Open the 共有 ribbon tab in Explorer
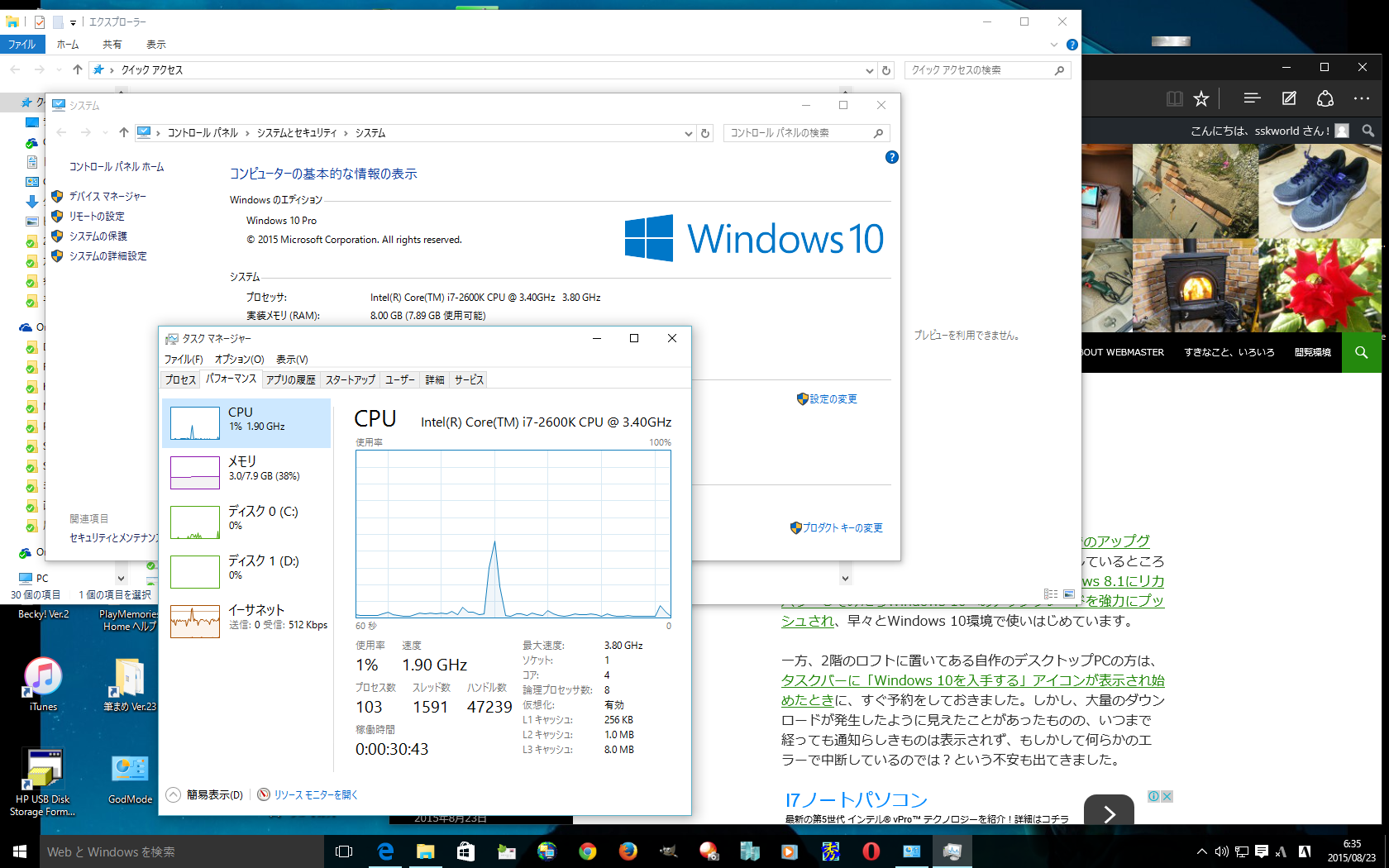 112,45
